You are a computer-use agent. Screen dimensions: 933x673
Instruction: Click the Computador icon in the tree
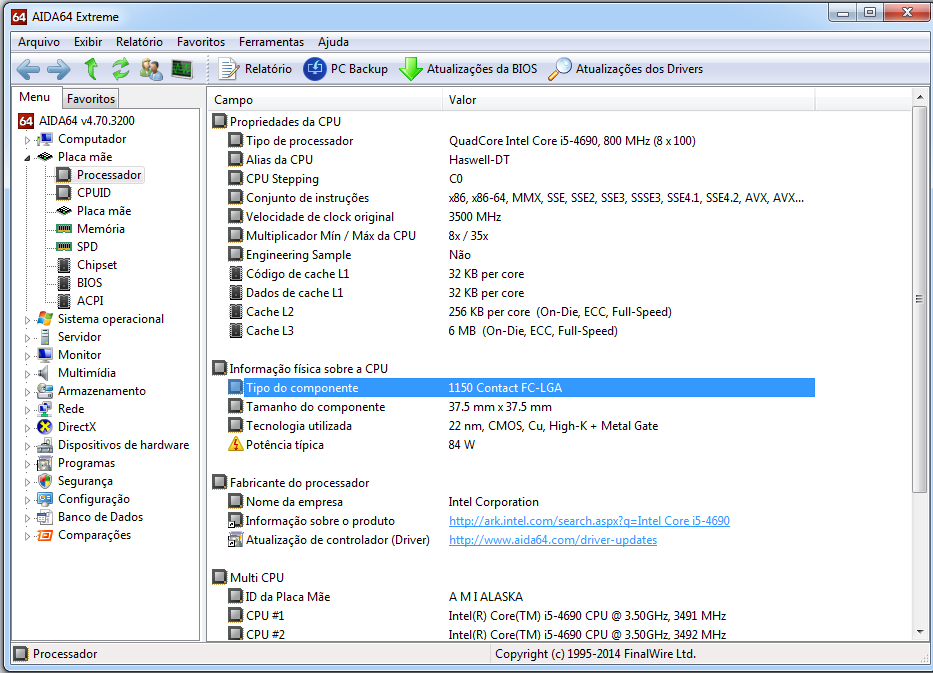[x=45, y=139]
